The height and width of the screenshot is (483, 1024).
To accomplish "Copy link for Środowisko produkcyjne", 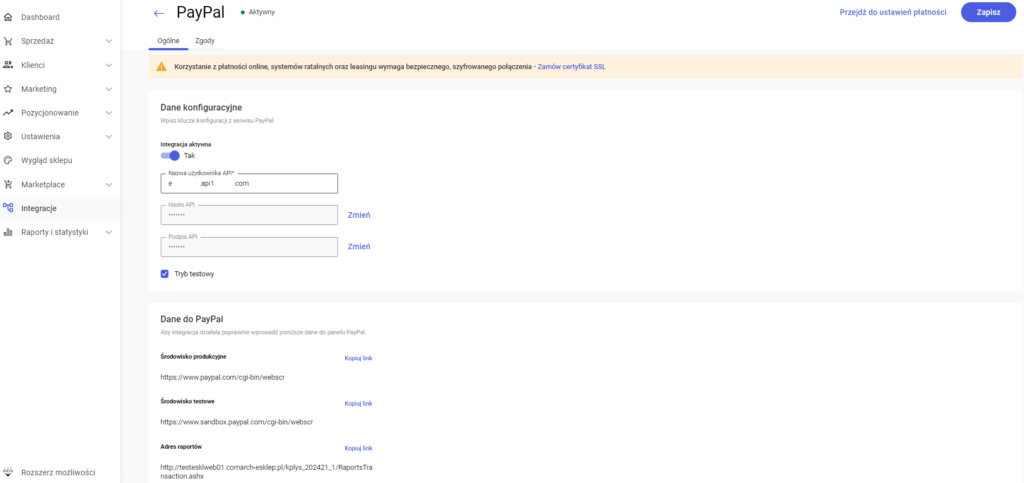I will pyautogui.click(x=359, y=358).
